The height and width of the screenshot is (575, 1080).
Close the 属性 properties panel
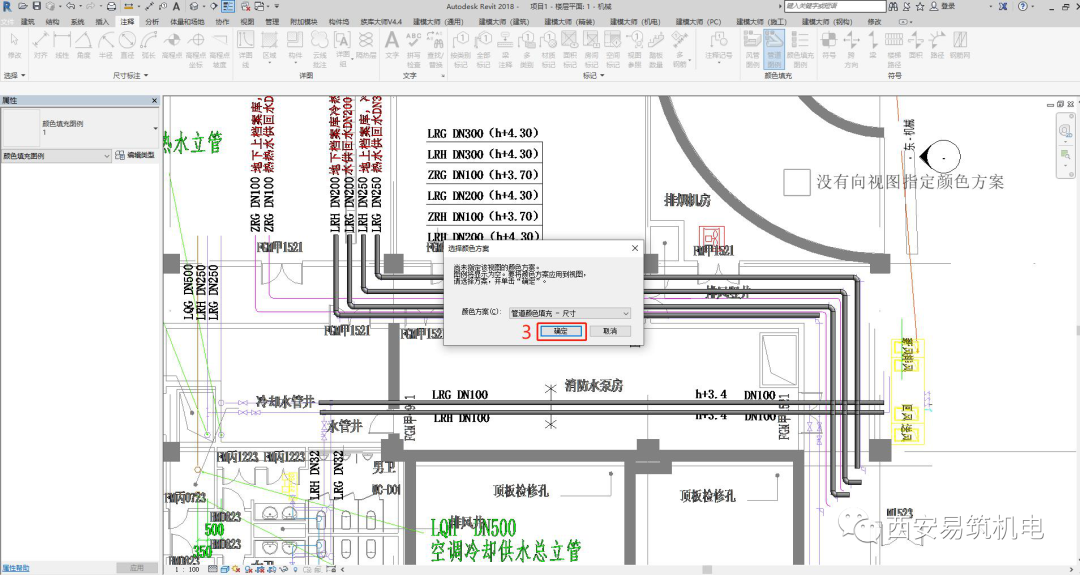pos(154,101)
